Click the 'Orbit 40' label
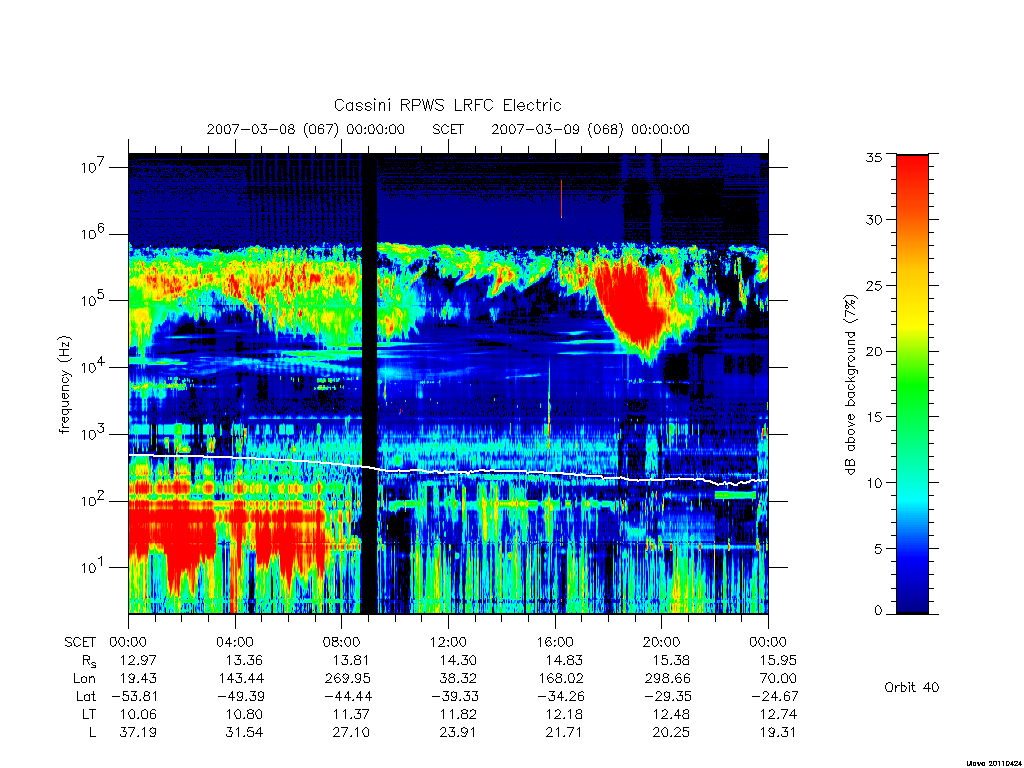The width and height of the screenshot is (1024, 768). [912, 687]
